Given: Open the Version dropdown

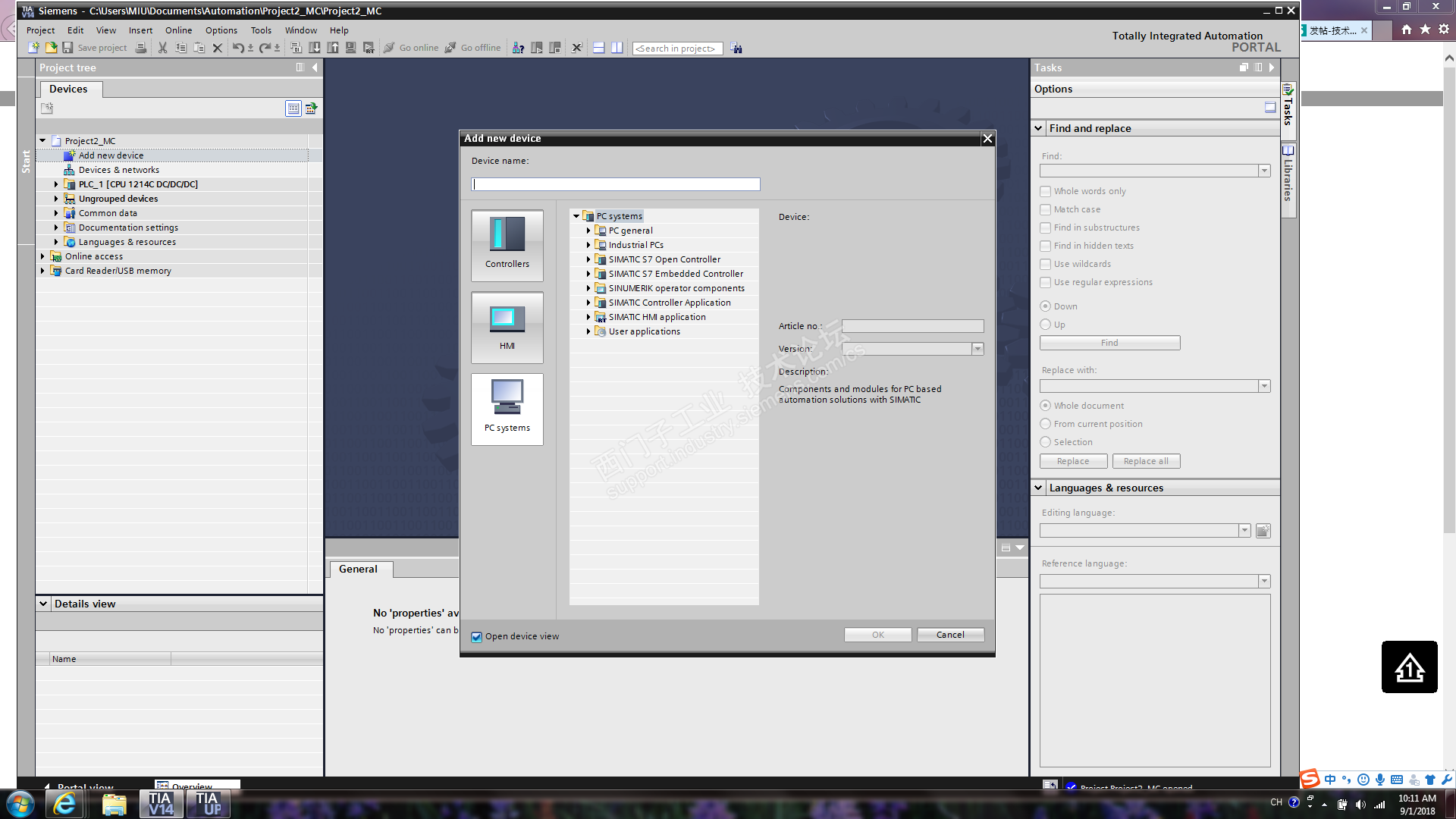Looking at the screenshot, I should (x=977, y=349).
